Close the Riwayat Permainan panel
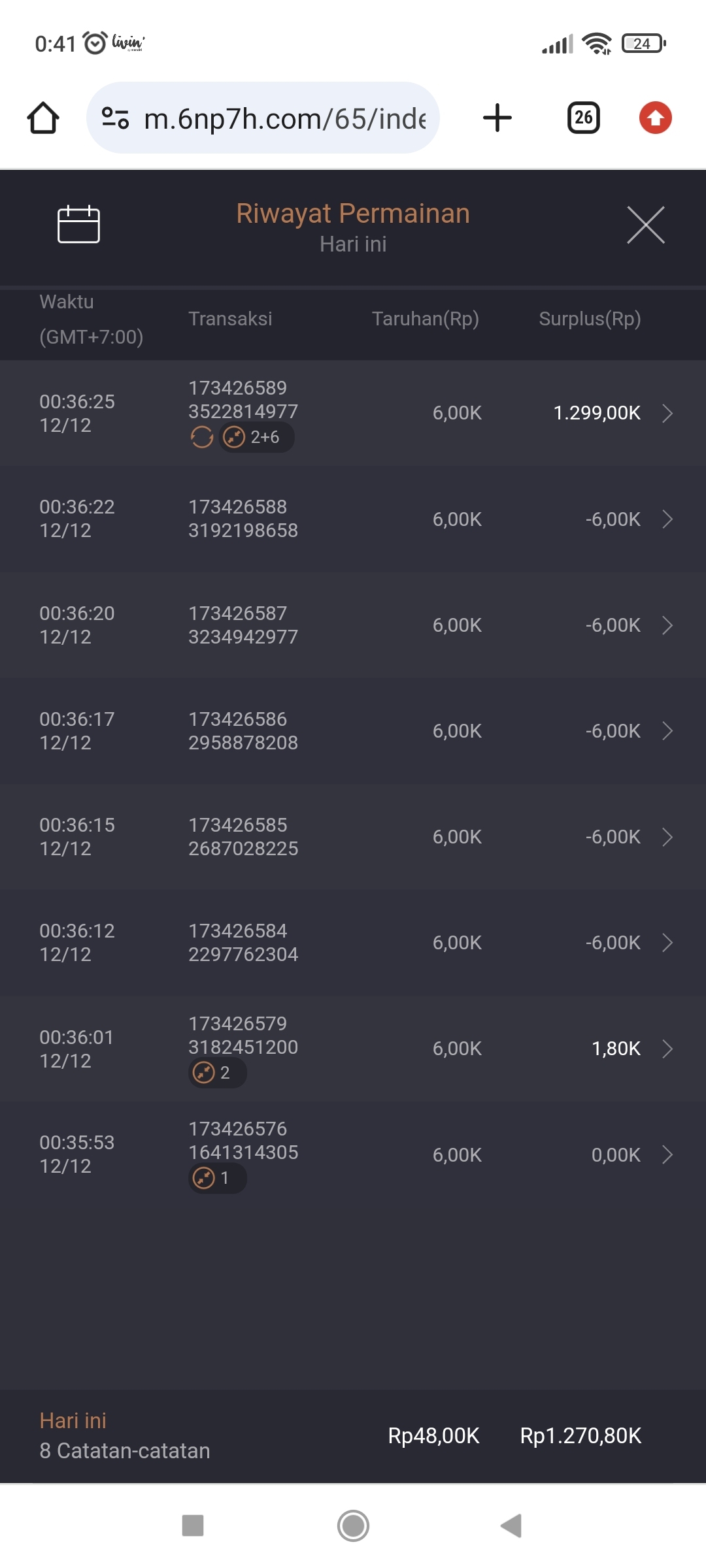Screen dimensions: 706x1568 coord(645,225)
